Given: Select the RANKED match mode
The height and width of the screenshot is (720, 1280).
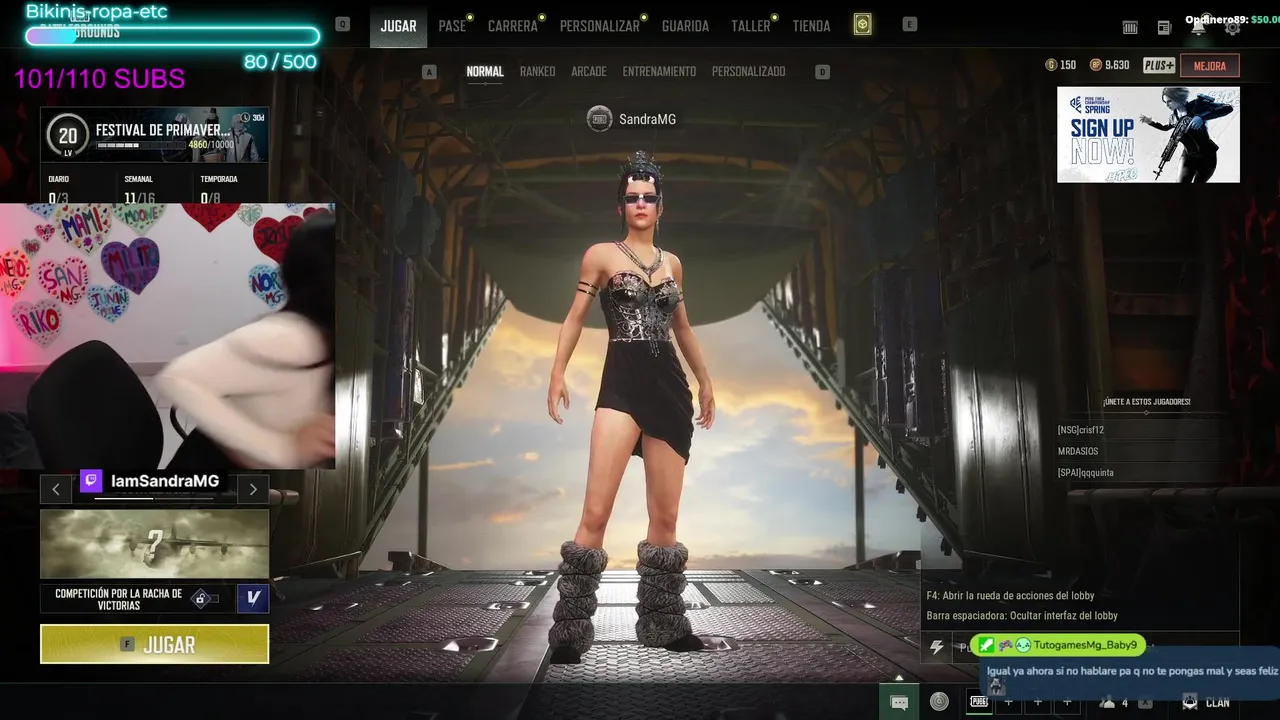Looking at the screenshot, I should pyautogui.click(x=537, y=72).
